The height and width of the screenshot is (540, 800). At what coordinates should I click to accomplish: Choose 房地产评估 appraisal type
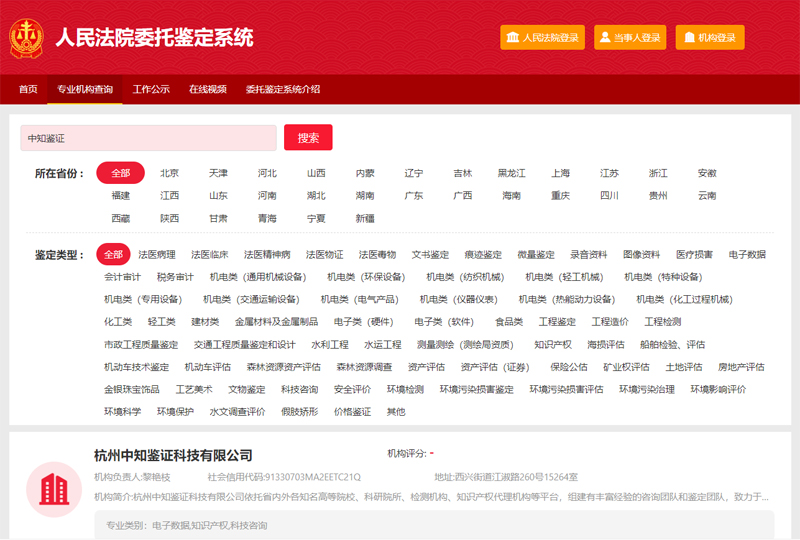[741, 367]
